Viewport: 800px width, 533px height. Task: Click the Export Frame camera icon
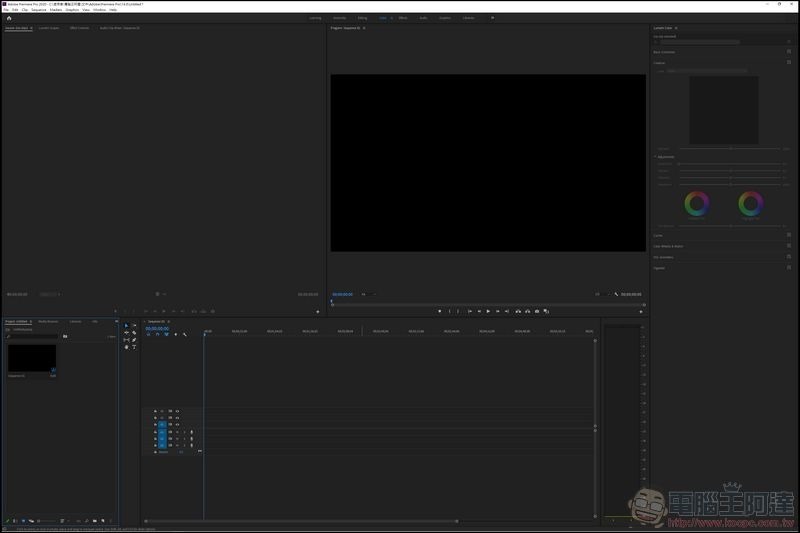tap(537, 311)
